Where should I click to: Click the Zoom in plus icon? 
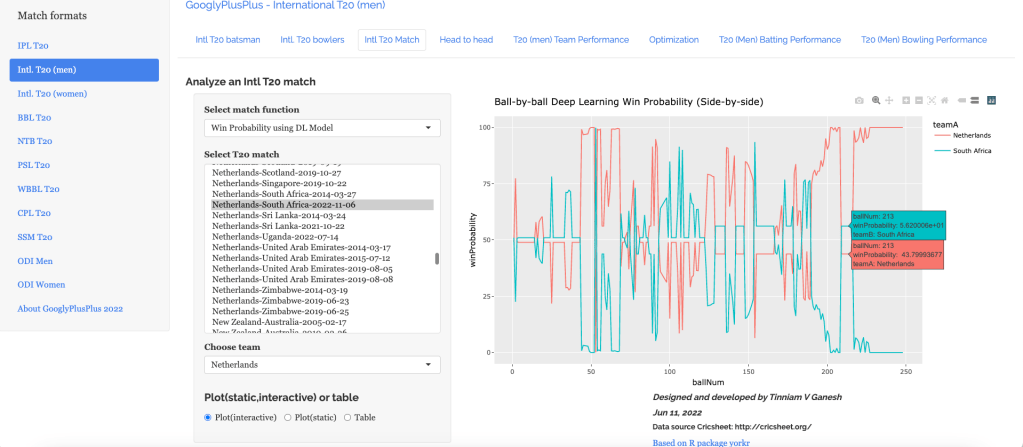[906, 101]
